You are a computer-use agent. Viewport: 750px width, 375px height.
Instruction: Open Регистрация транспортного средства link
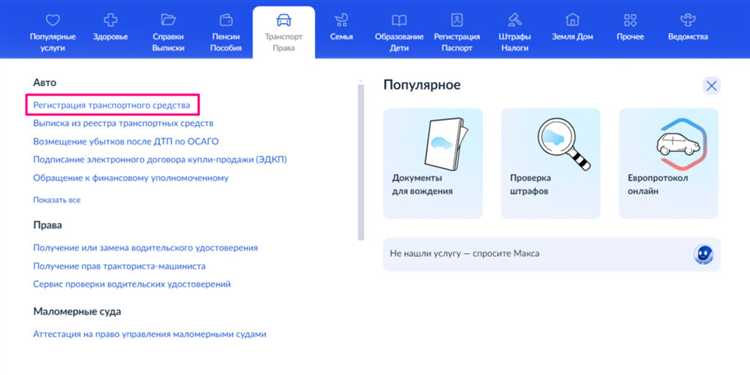[111, 105]
